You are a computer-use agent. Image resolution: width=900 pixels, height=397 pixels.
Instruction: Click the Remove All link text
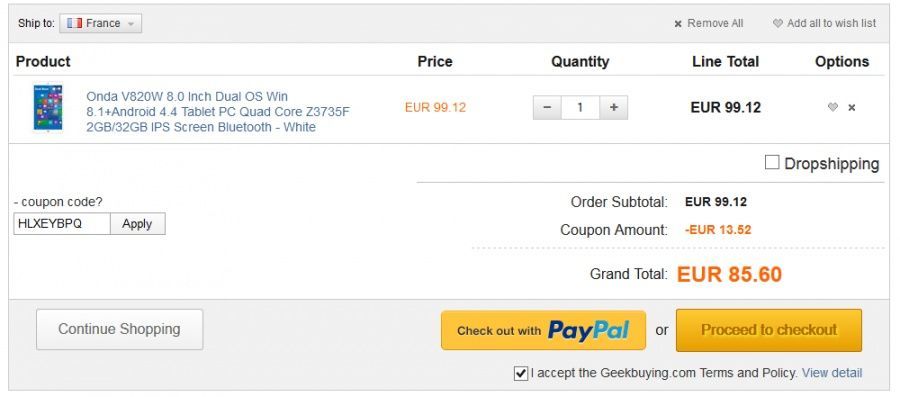[715, 24]
